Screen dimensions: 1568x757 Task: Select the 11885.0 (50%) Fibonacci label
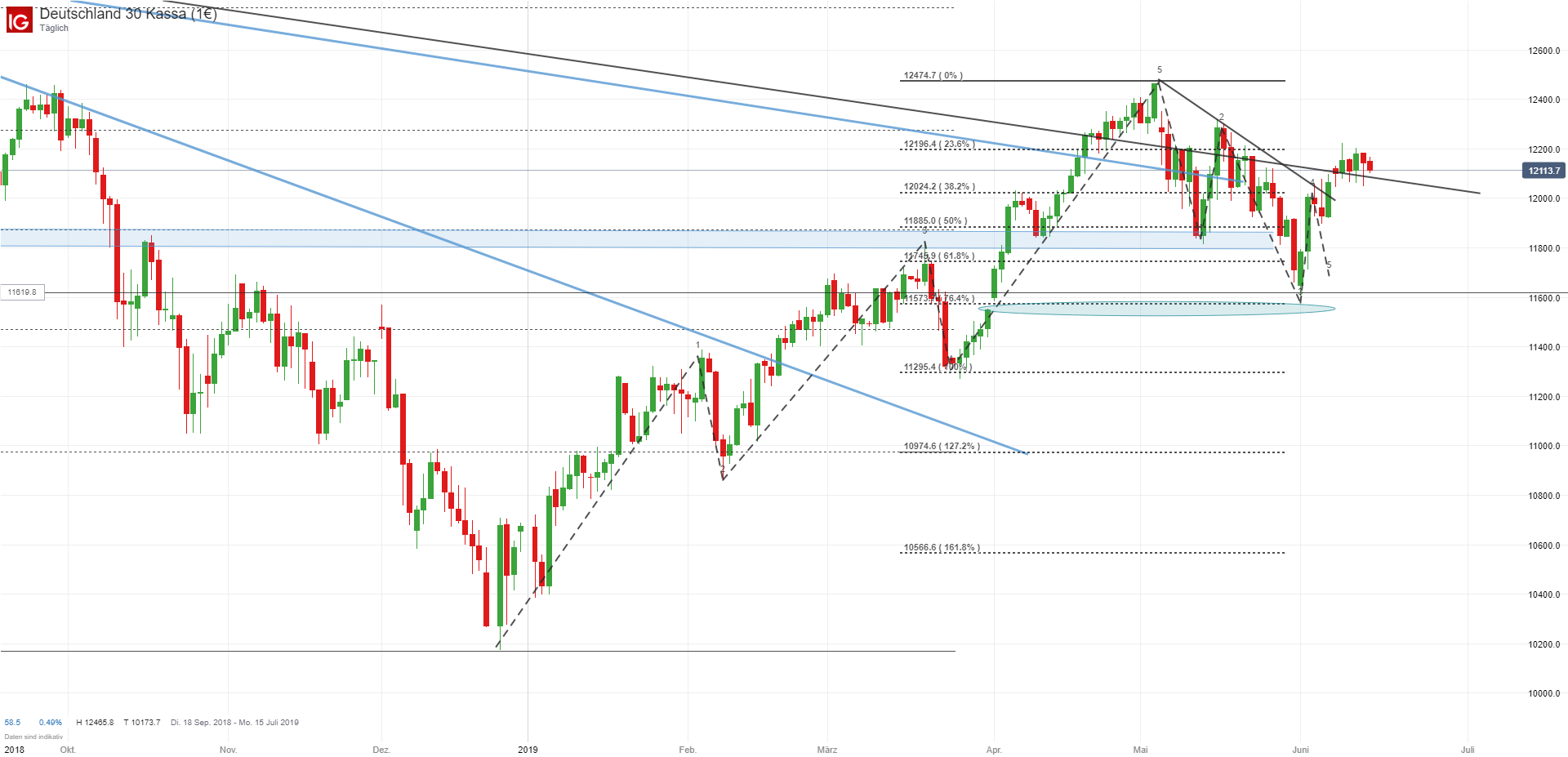936,221
